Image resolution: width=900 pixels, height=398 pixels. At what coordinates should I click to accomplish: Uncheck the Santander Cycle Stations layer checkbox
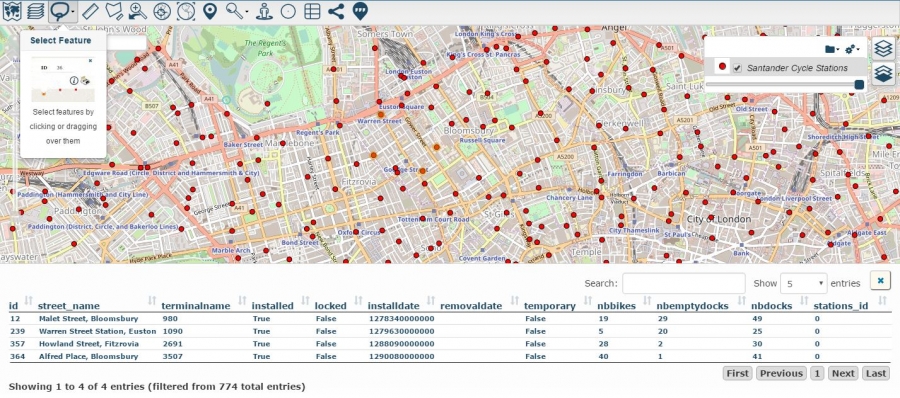coord(738,68)
